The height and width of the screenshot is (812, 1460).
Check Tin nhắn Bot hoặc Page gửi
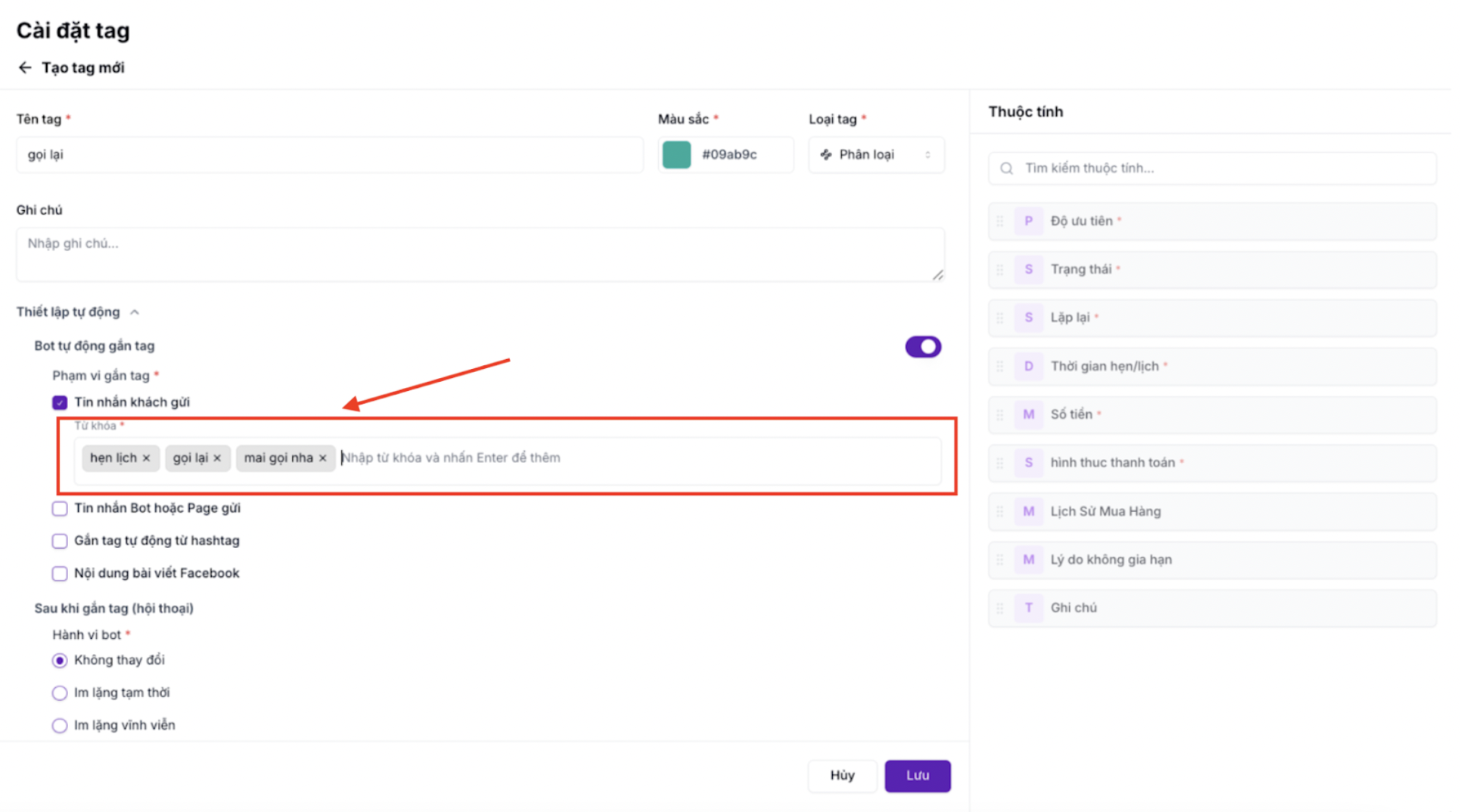click(x=60, y=509)
